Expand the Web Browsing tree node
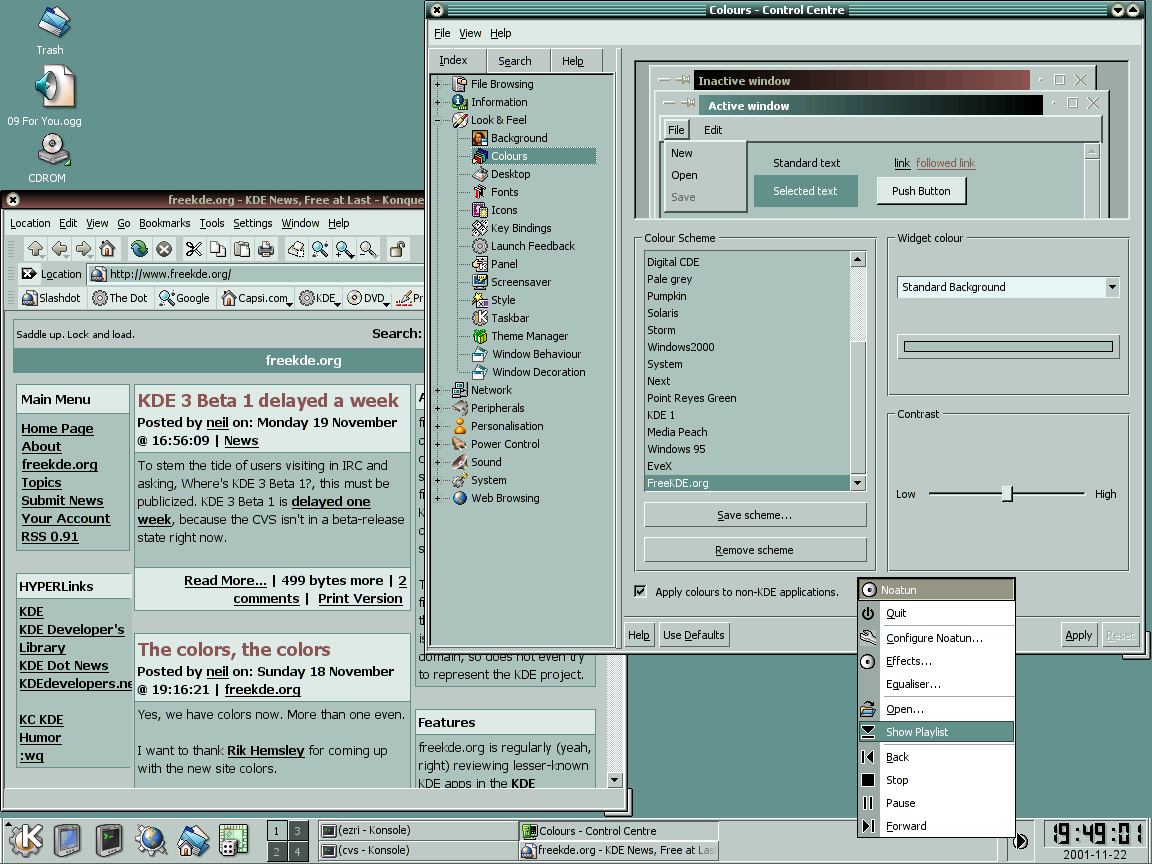This screenshot has height=864, width=1152. (x=438, y=498)
